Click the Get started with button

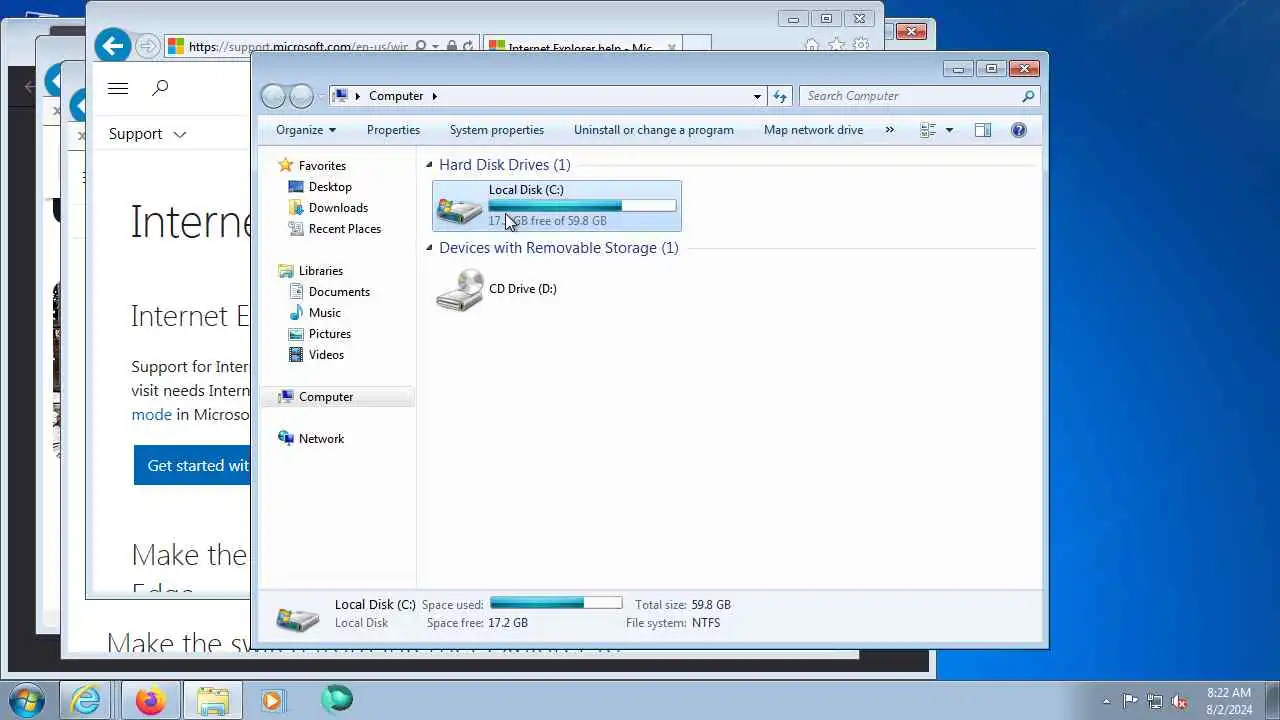point(192,465)
